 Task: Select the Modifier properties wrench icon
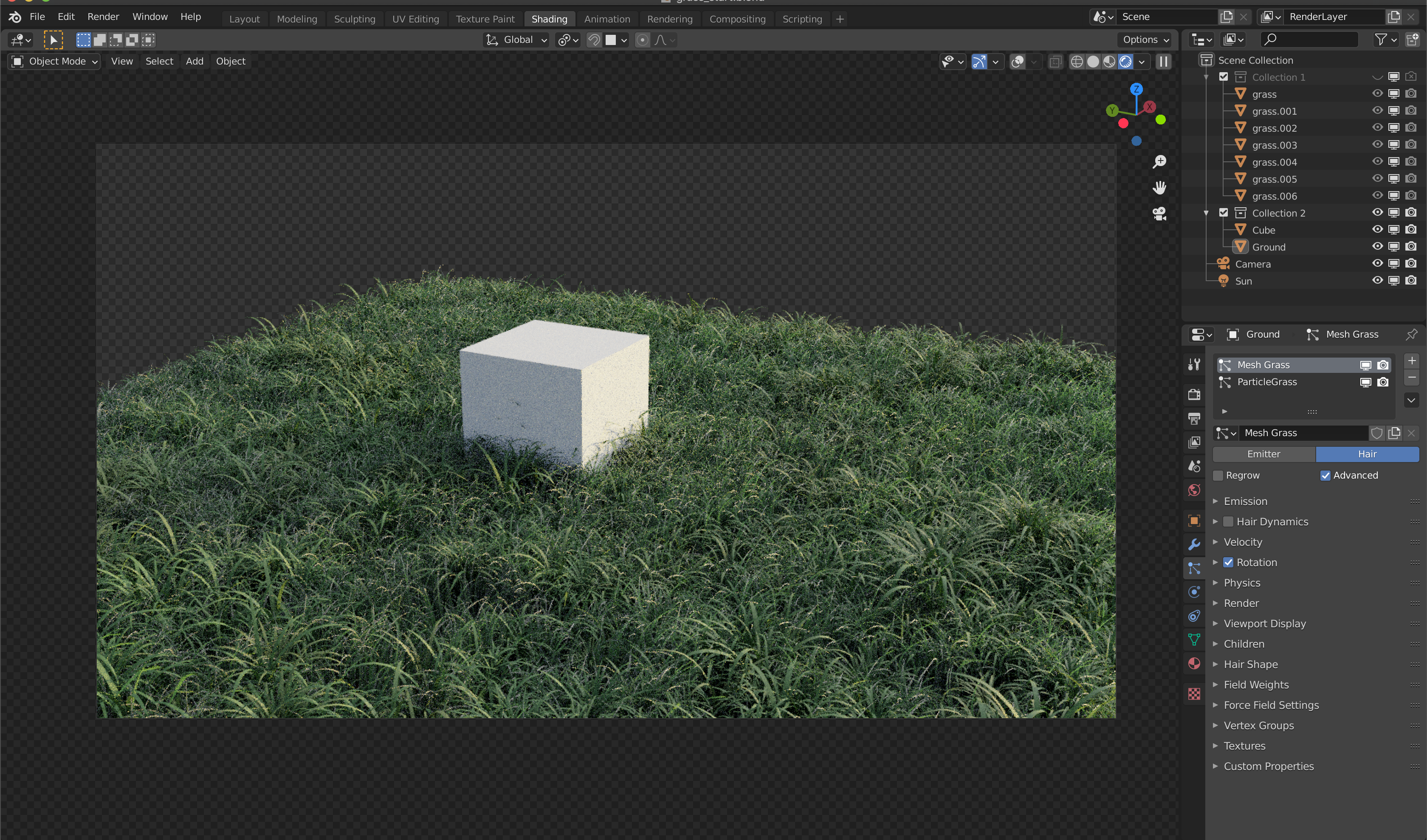(1194, 544)
